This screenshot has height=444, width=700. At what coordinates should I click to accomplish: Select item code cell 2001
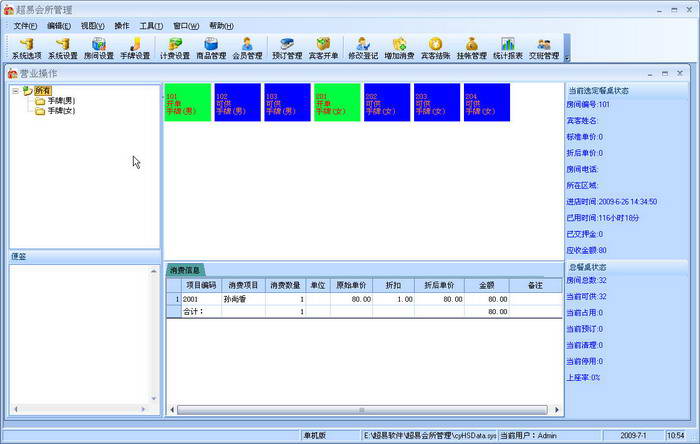[x=201, y=299]
